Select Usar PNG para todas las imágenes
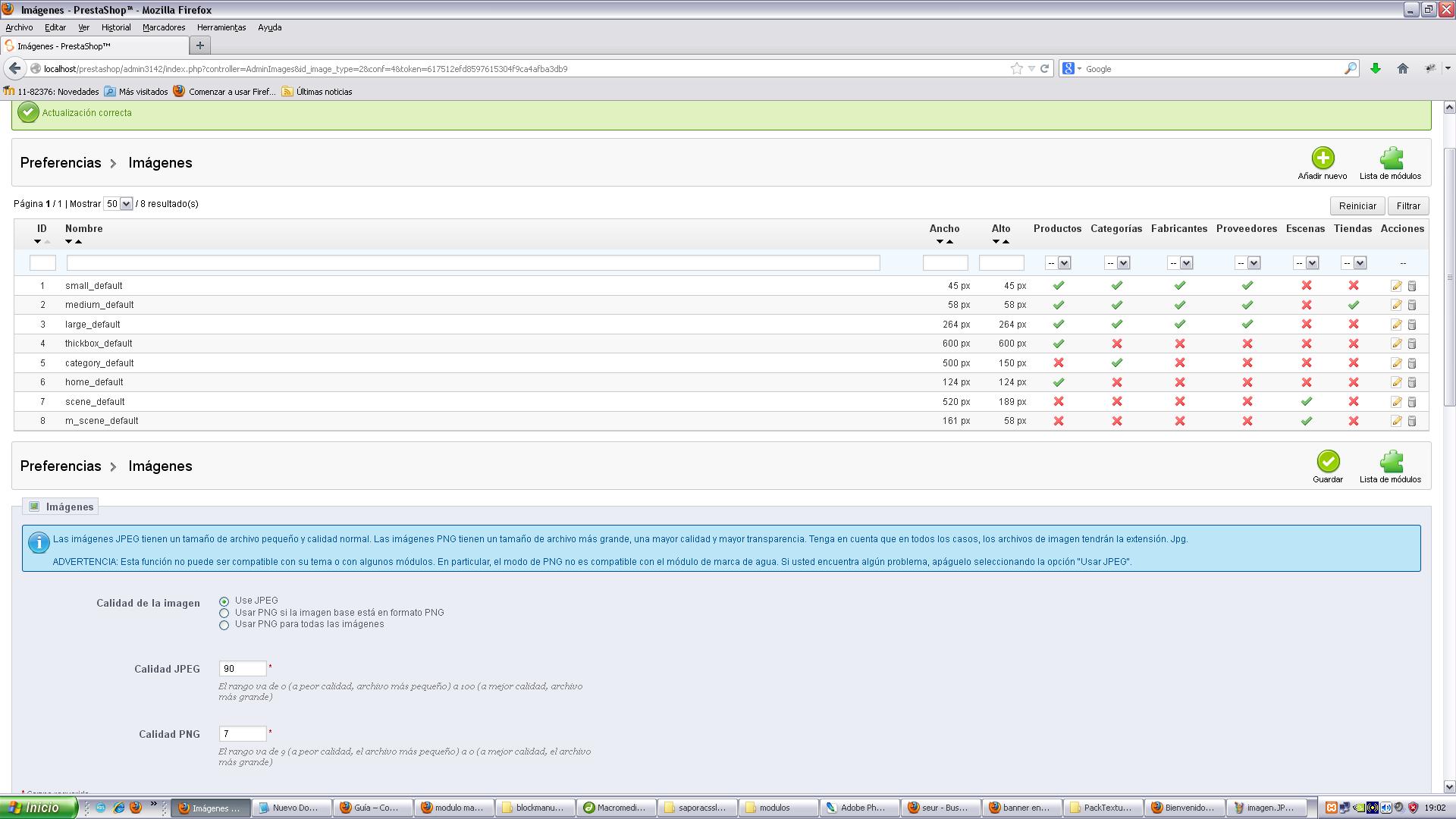The height and width of the screenshot is (819, 1456). (224, 625)
